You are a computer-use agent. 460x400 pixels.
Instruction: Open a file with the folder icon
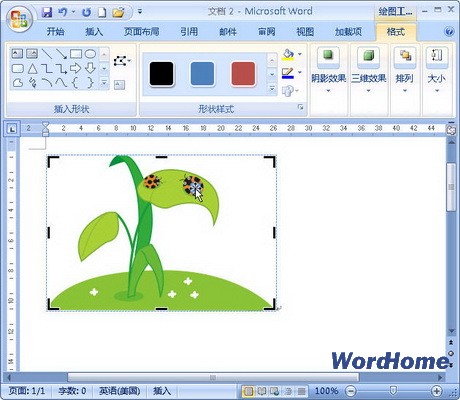[118, 13]
